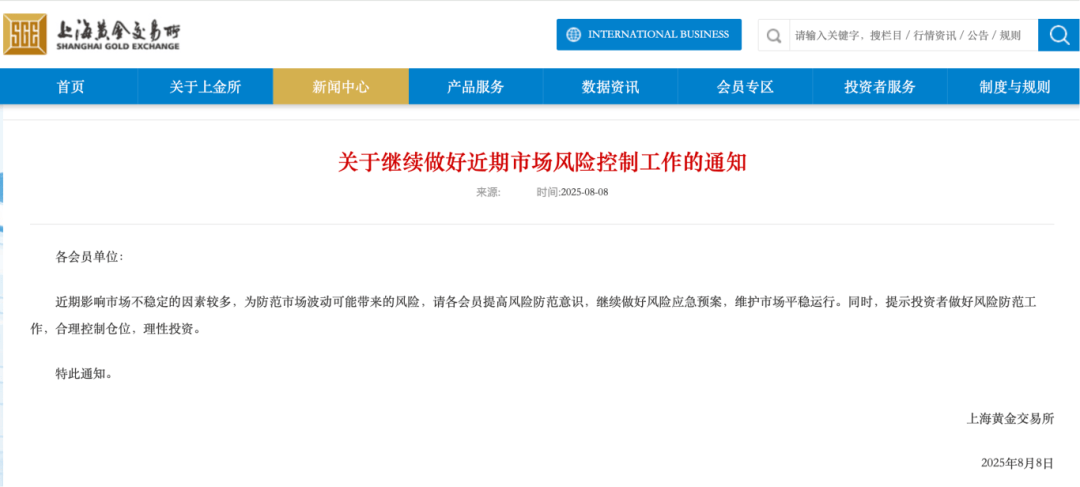
Task: Click the red notice title 关于继续做好近期市场风险控制工作的通知
Action: [x=542, y=163]
